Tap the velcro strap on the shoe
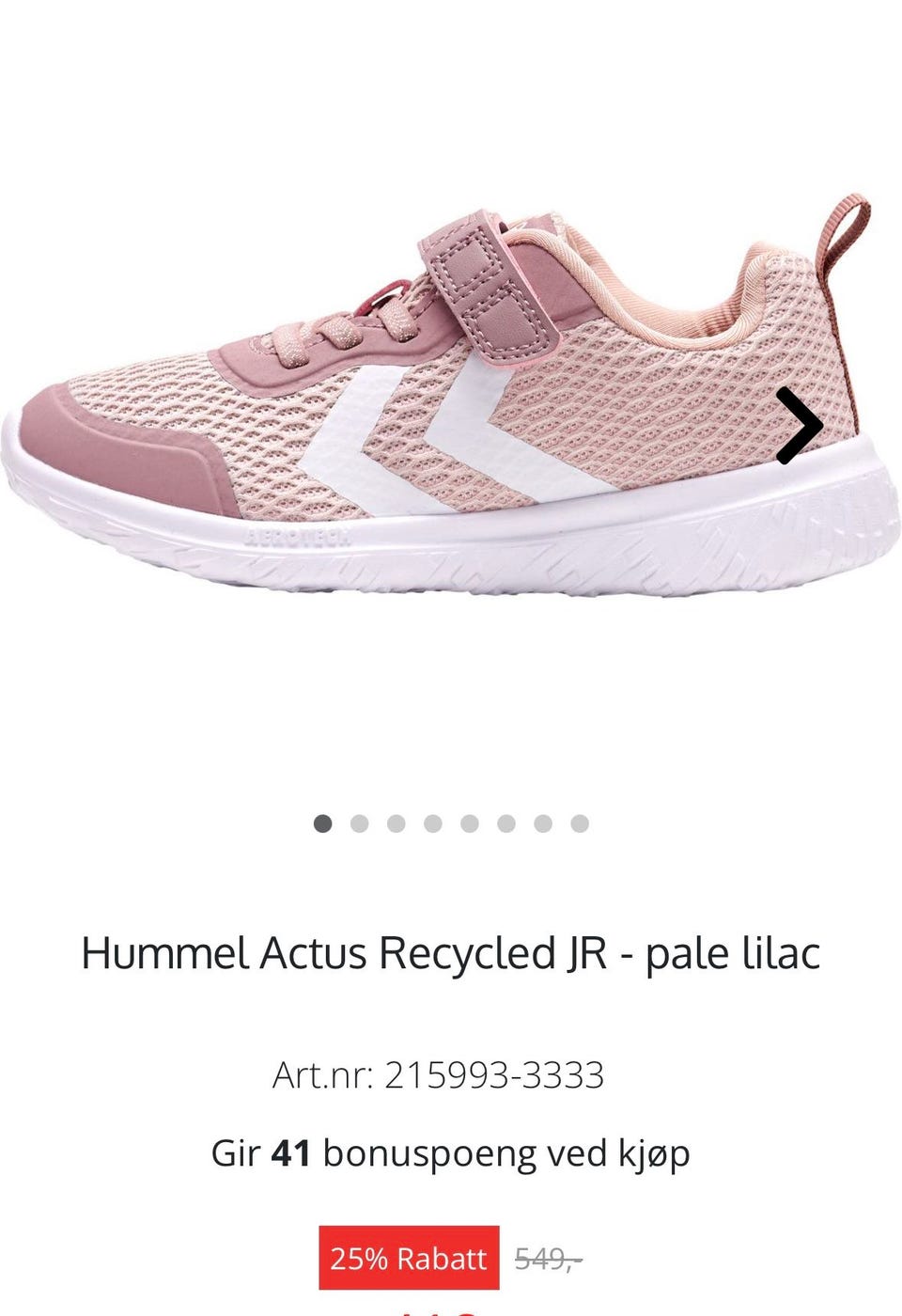Image resolution: width=902 pixels, height=1316 pixels. point(489,282)
